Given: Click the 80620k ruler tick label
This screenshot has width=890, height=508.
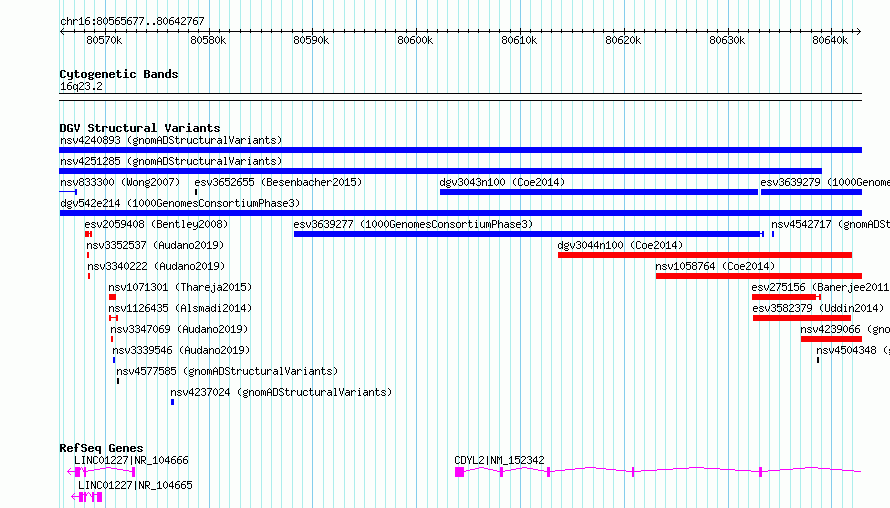Looking at the screenshot, I should (623, 40).
